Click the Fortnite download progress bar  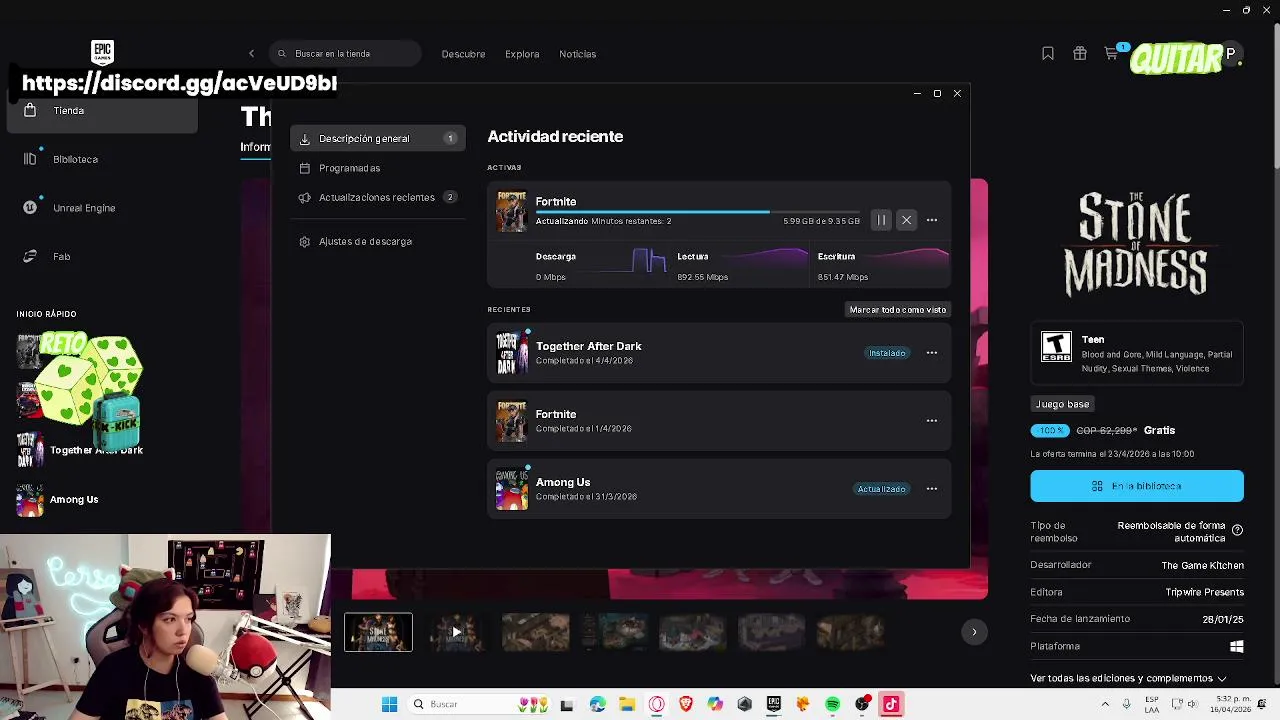(x=697, y=212)
